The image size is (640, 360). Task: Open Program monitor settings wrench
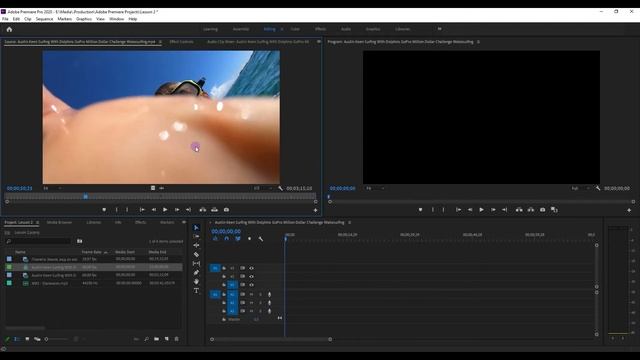pyautogui.click(x=598, y=188)
